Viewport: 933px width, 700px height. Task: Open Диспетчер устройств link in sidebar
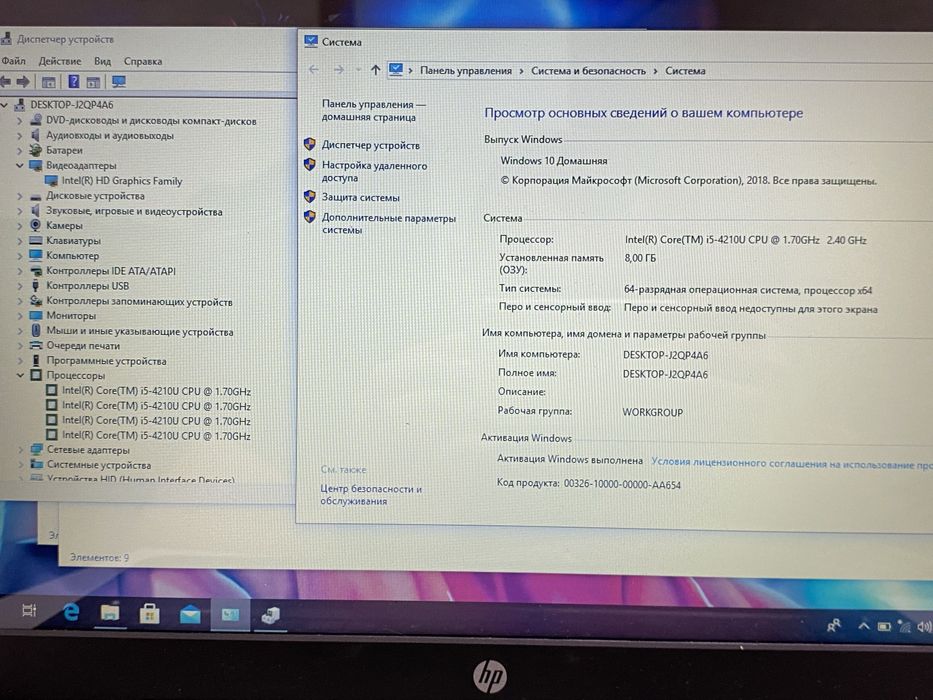coord(371,145)
